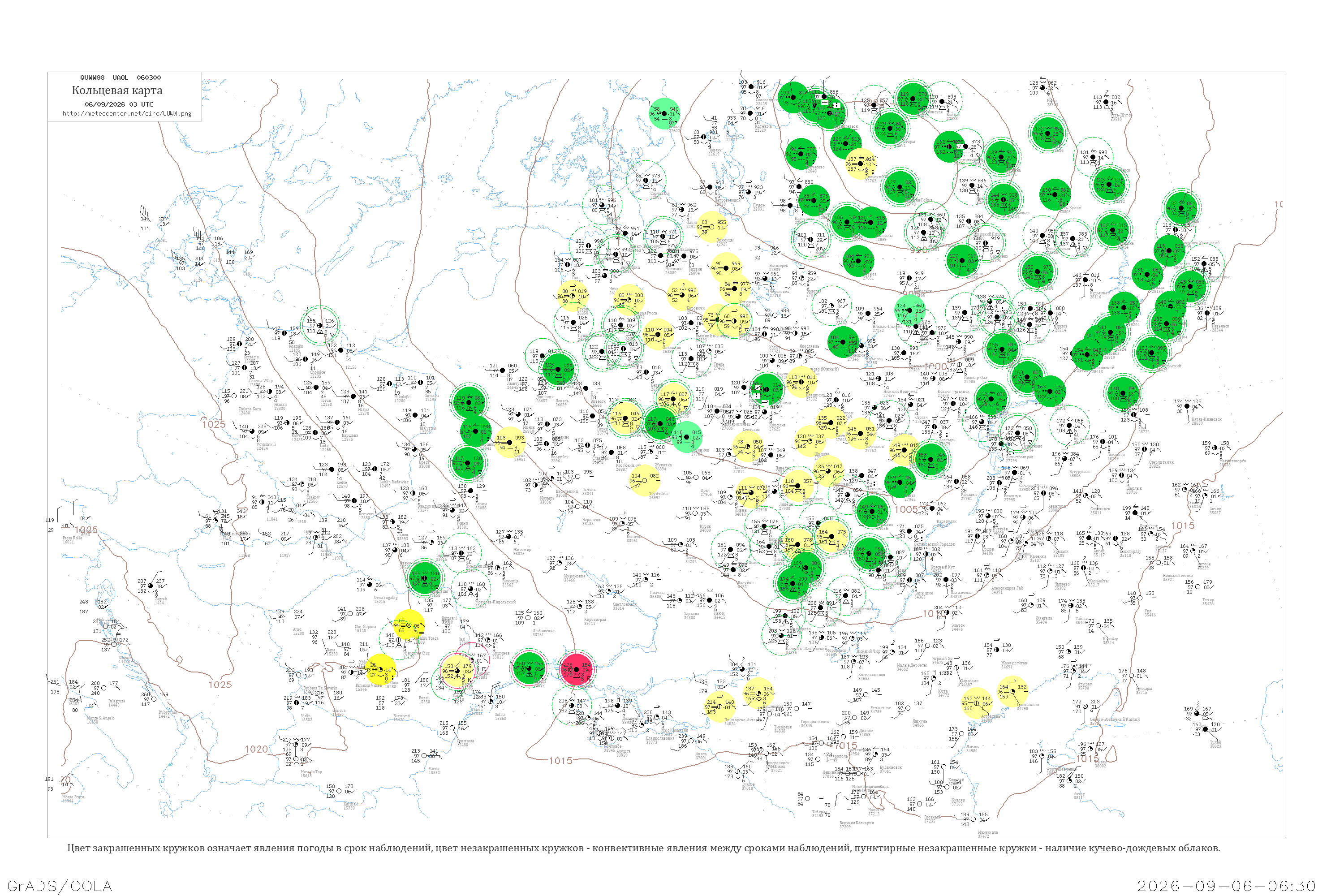Click the 990 isobar label
This screenshot has width=1344, height=896.
pyautogui.click(x=918, y=250)
